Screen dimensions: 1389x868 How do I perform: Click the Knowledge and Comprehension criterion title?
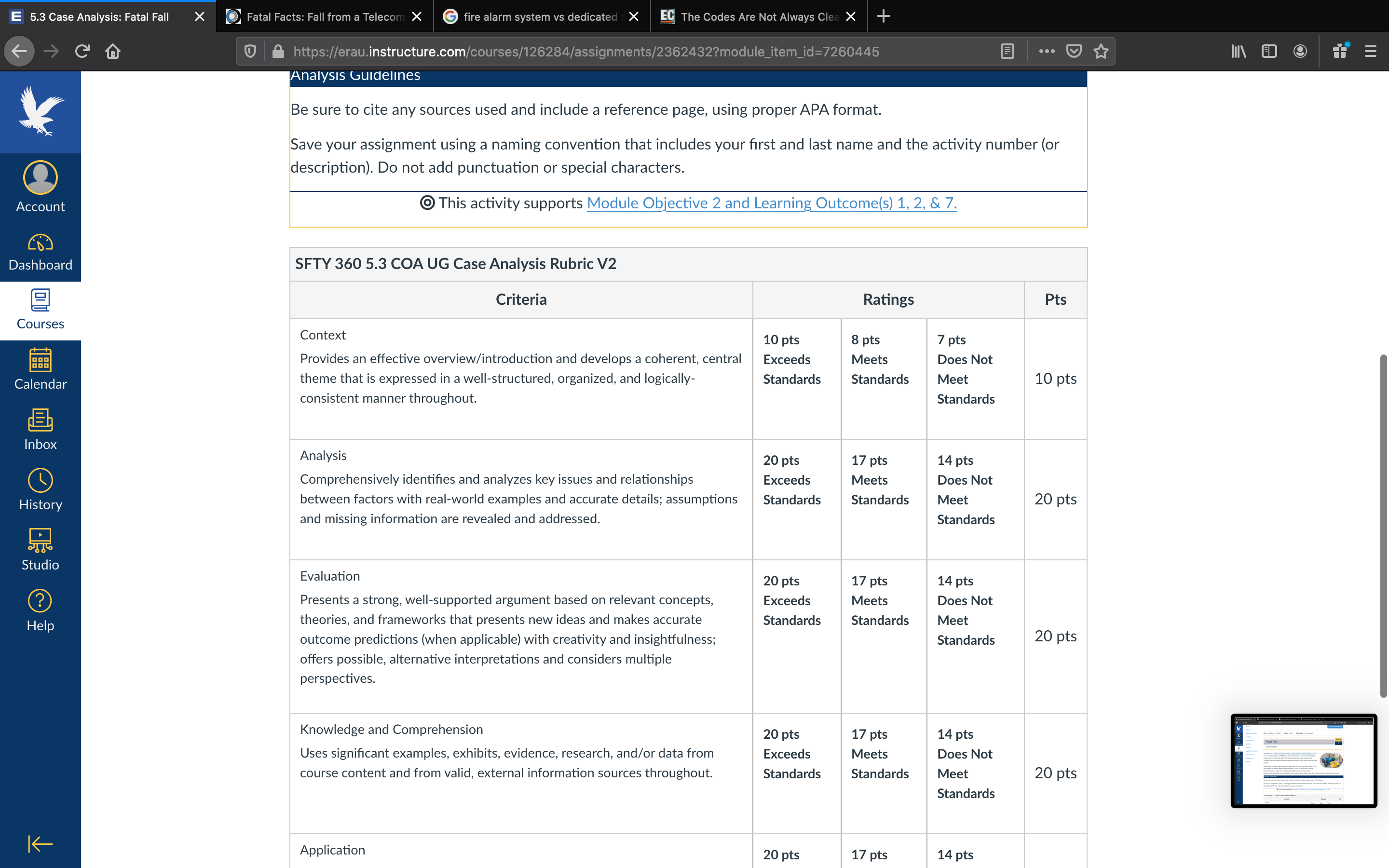(392, 730)
